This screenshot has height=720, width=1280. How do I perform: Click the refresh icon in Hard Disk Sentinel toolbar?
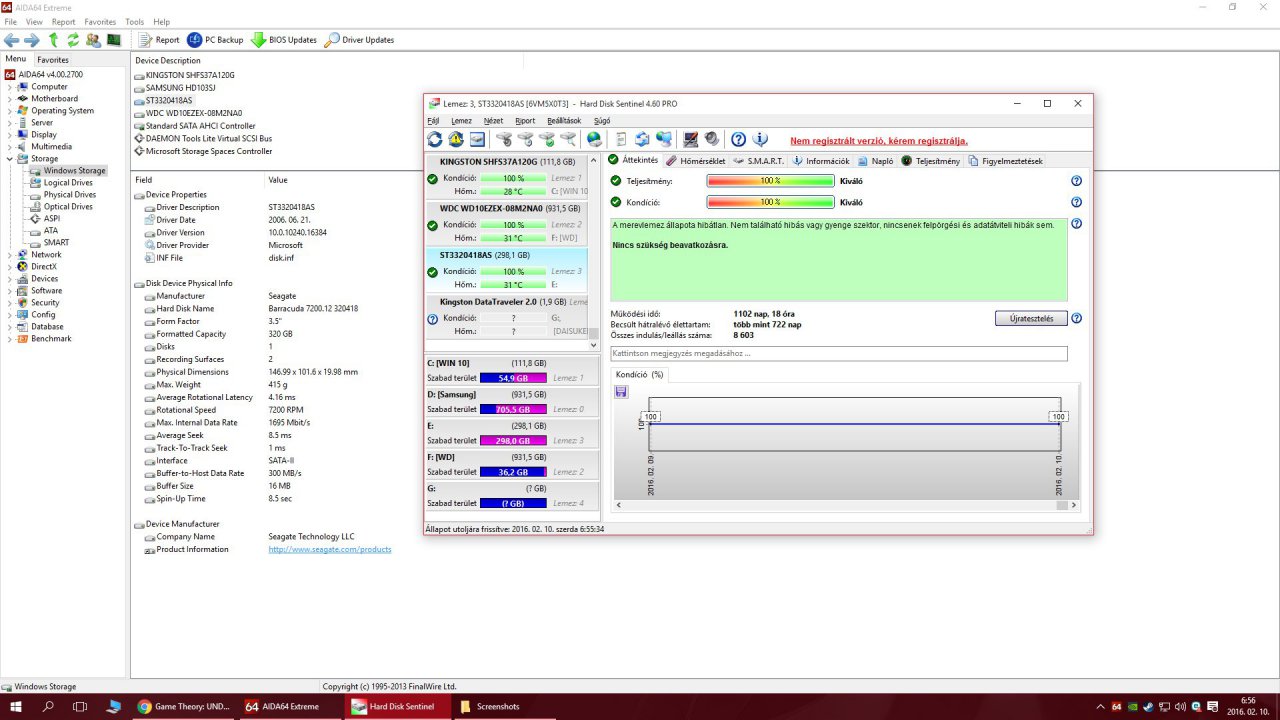pos(435,139)
